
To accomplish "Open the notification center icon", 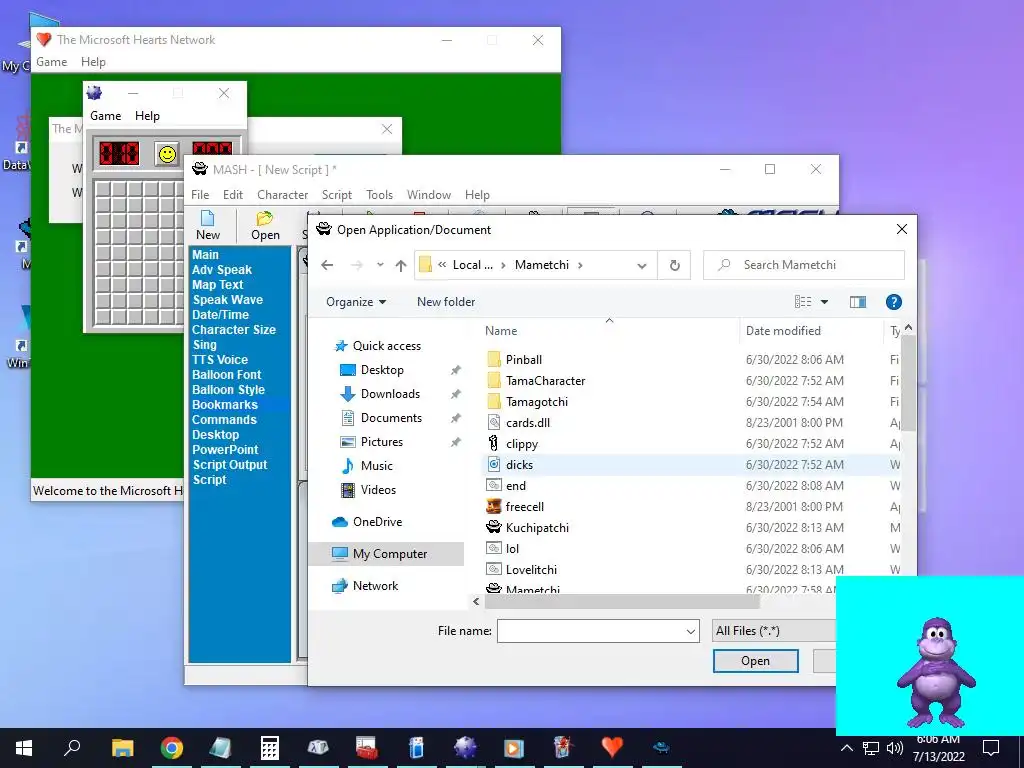I will (x=991, y=748).
